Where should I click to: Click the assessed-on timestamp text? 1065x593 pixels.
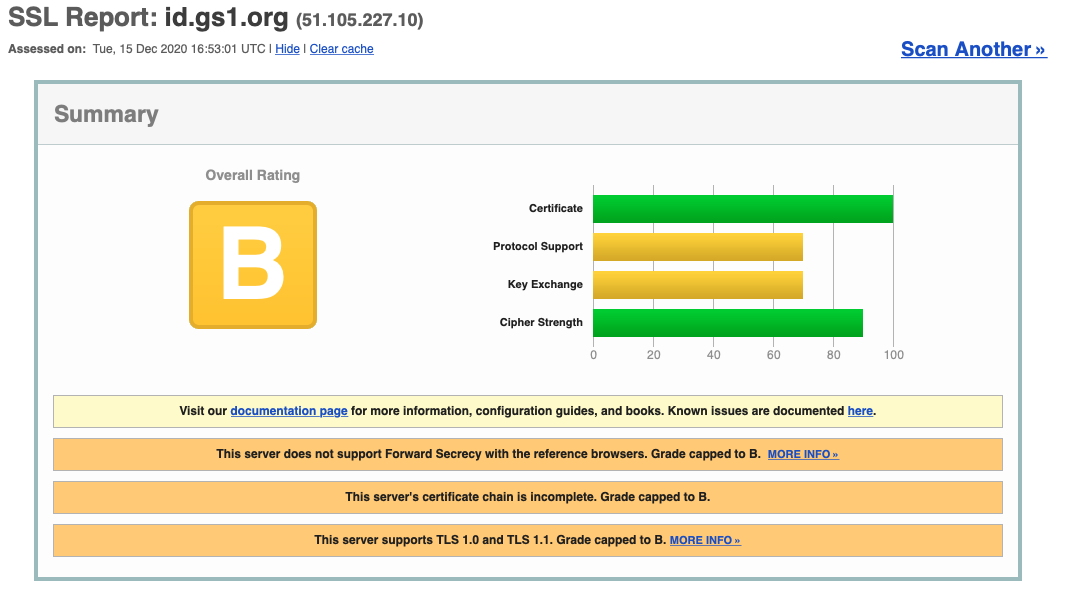(x=180, y=49)
